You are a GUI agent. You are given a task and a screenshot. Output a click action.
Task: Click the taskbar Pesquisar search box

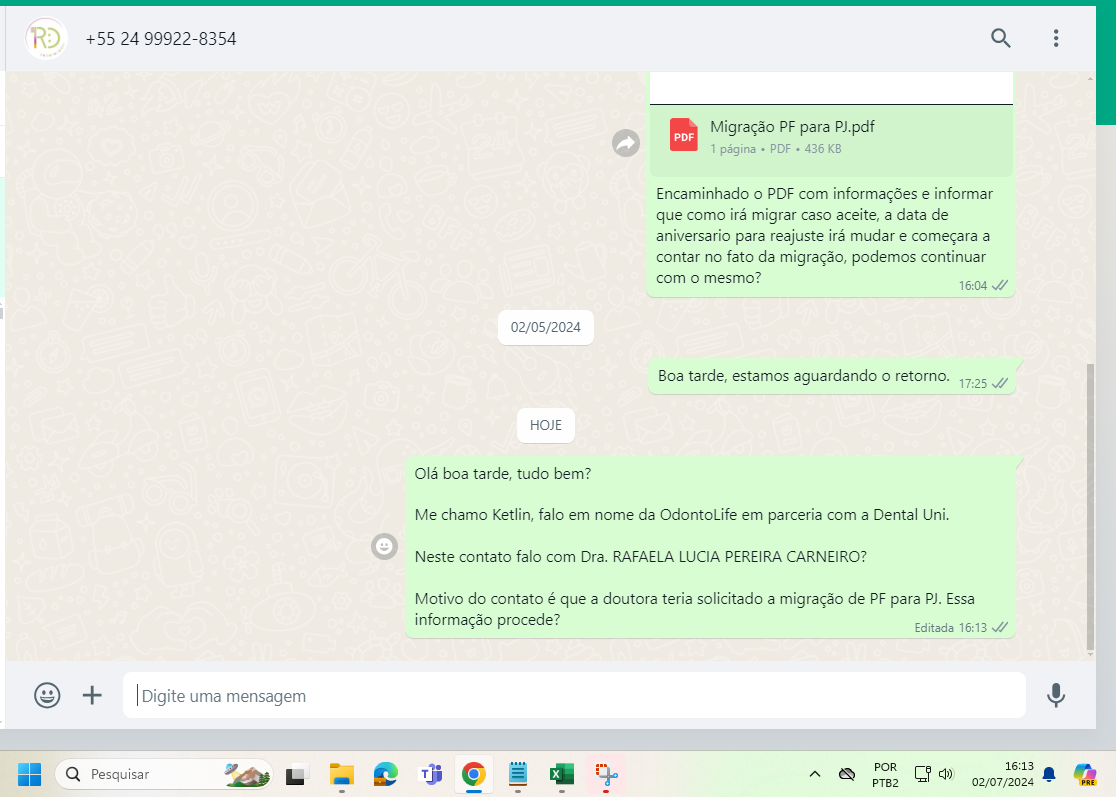(164, 774)
